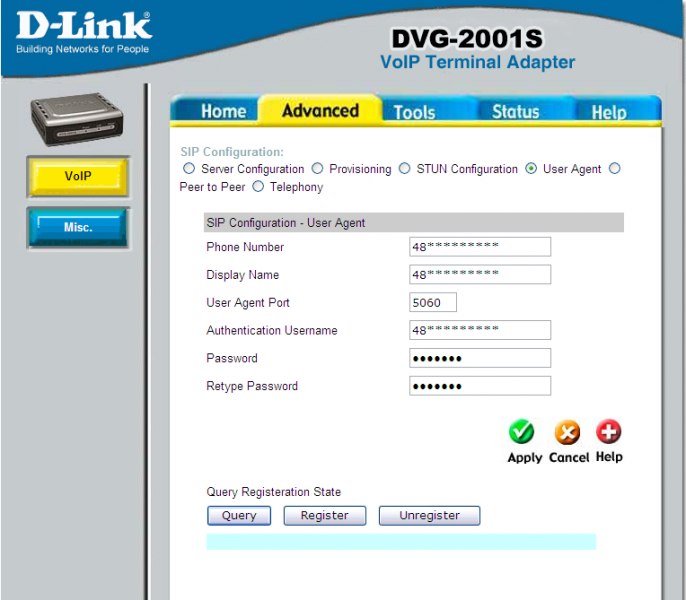Click the 'Building Networks for People' tagline
The image size is (686, 600).
pyautogui.click(x=83, y=49)
